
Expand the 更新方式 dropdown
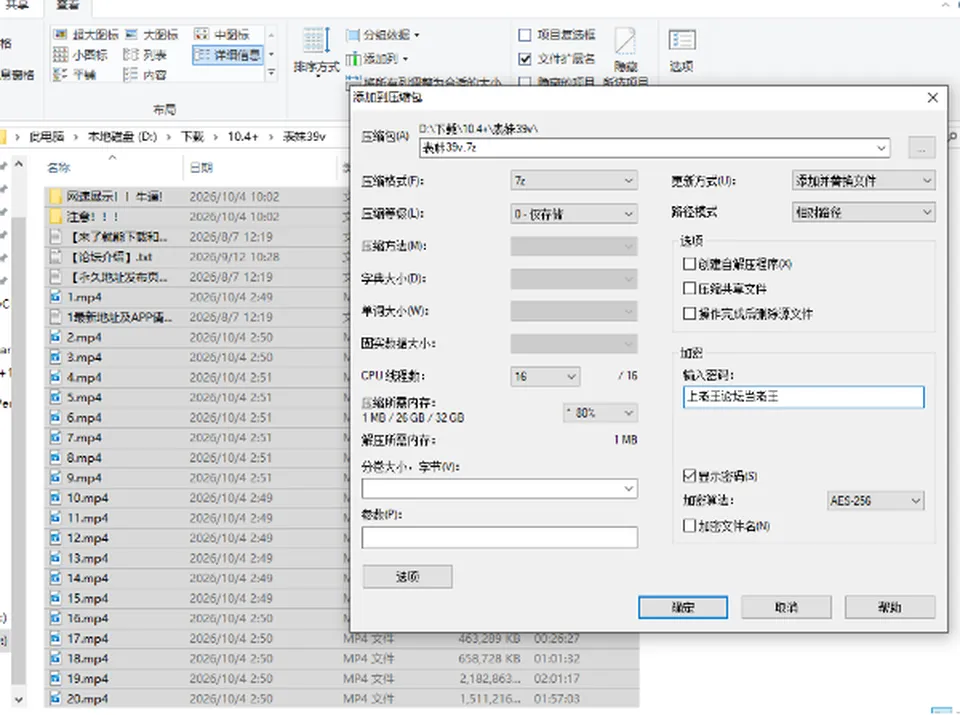click(863, 181)
